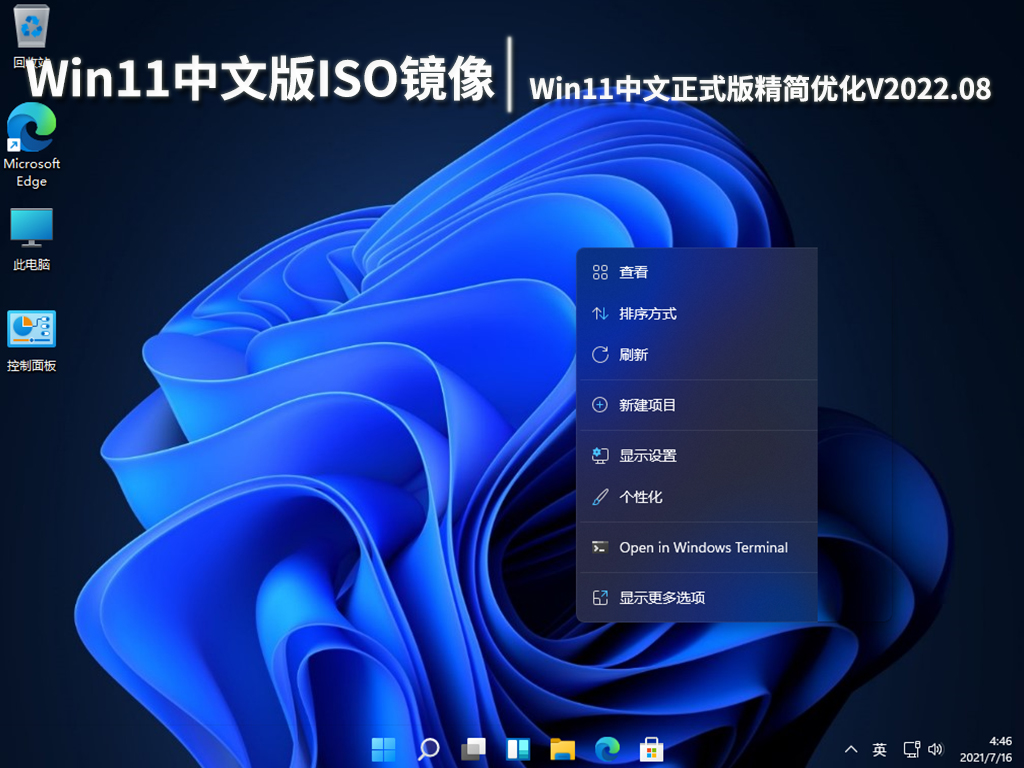The height and width of the screenshot is (768, 1024).
Task: Open the network status tray icon
Action: 911,749
